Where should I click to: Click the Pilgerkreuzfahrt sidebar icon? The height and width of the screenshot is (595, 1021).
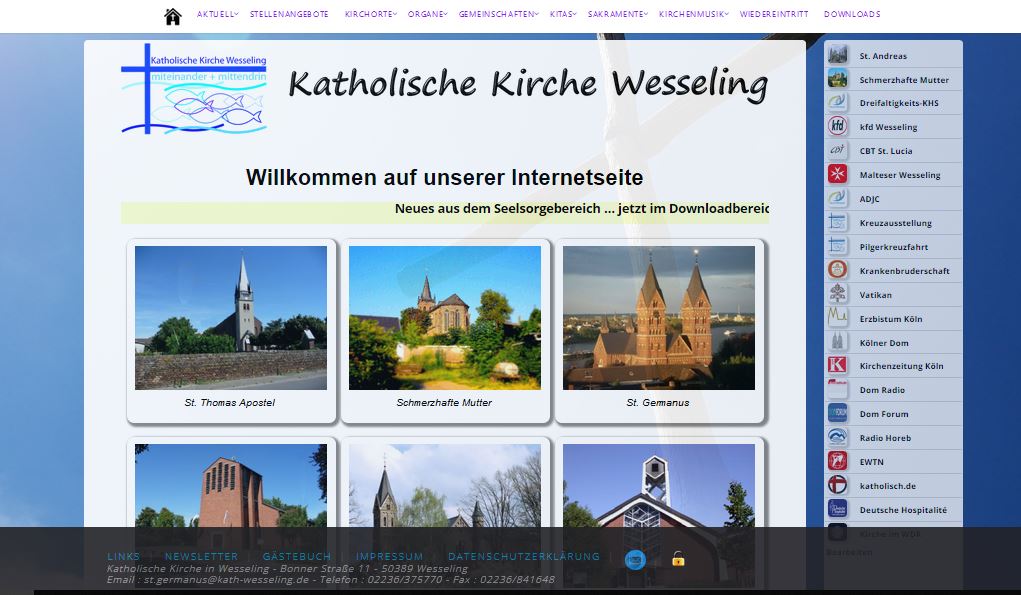coord(837,247)
